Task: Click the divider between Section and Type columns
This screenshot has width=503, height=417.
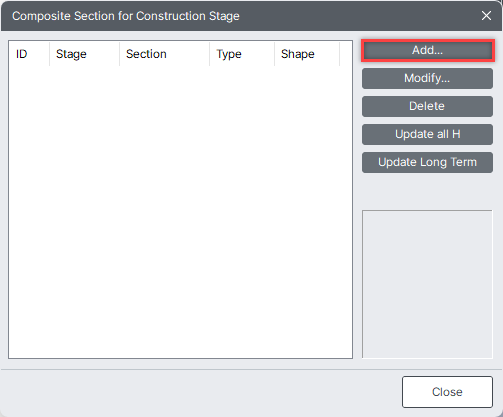Action: click(209, 54)
